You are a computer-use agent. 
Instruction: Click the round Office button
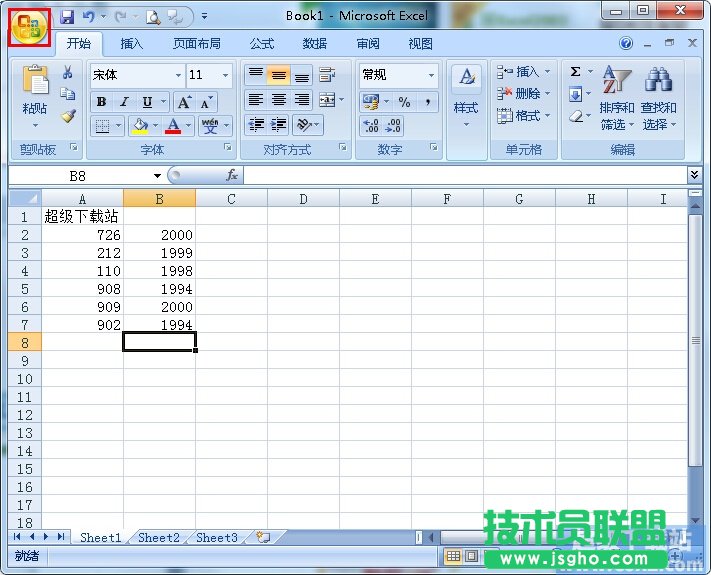click(29, 27)
